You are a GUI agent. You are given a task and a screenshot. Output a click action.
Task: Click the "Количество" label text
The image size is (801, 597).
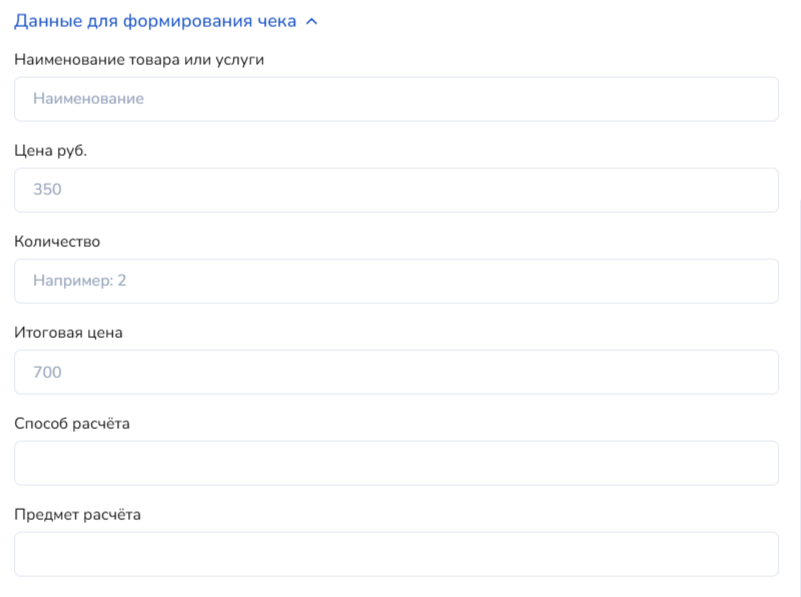(x=57, y=241)
